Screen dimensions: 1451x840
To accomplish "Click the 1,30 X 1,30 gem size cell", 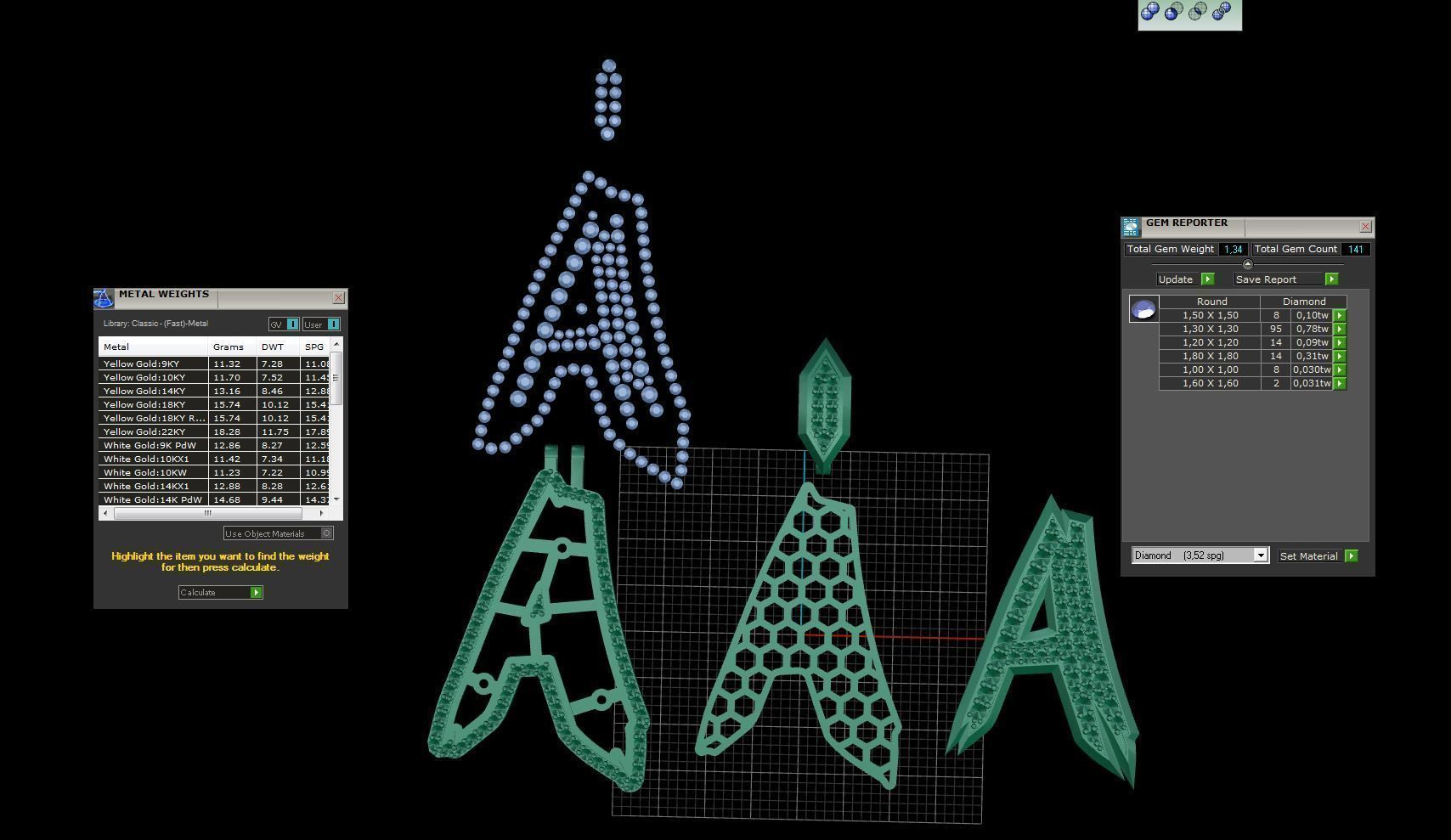I will [1210, 329].
